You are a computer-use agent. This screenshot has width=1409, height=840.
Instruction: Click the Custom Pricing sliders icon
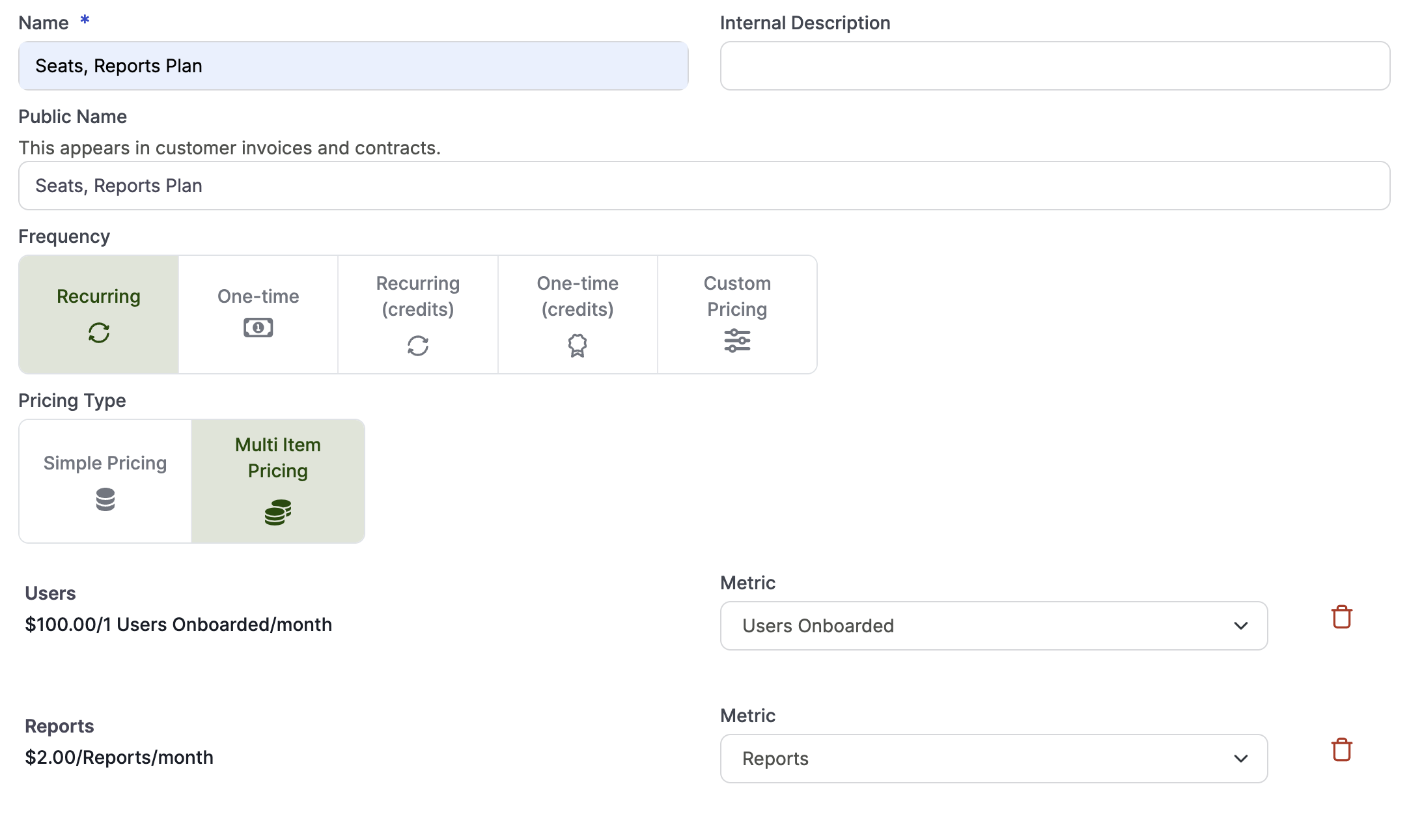click(x=737, y=341)
